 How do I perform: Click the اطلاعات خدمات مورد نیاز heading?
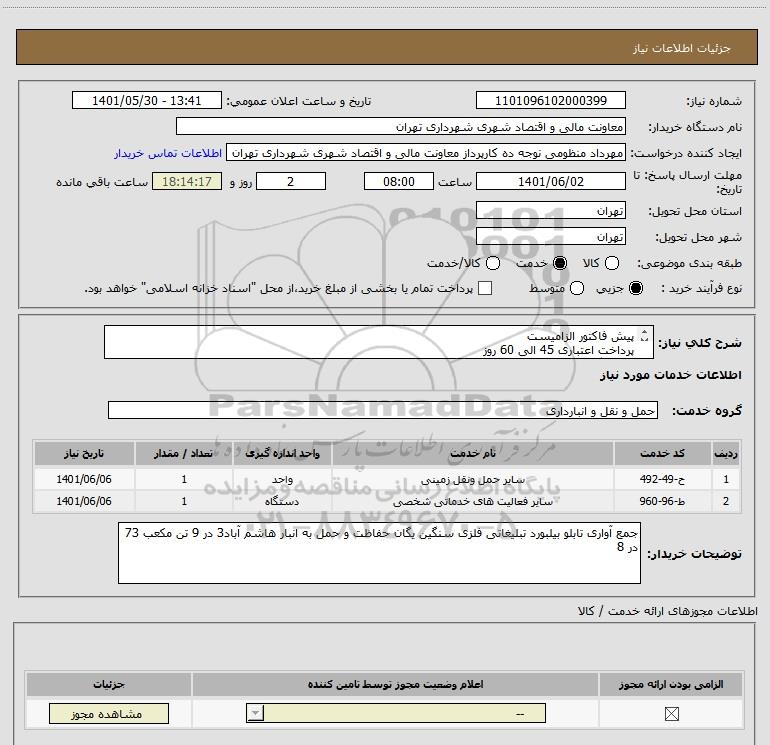point(670,375)
